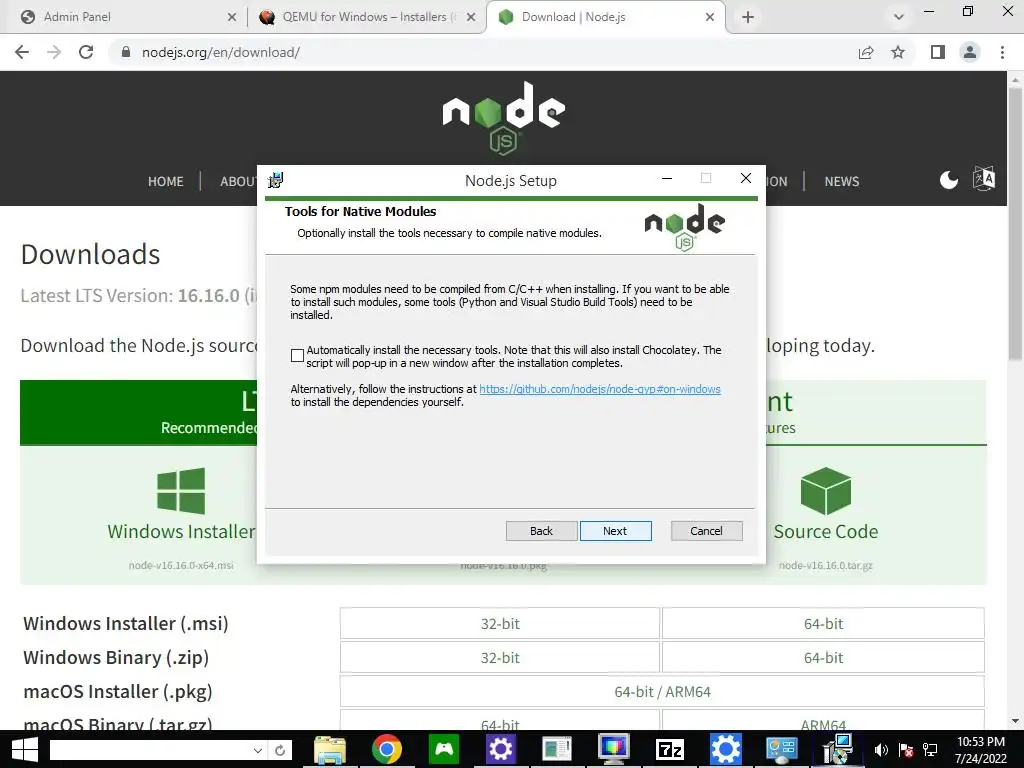Download macOS Installer 64-bit / ARM64
Viewport: 1024px width, 768px height.
click(662, 692)
